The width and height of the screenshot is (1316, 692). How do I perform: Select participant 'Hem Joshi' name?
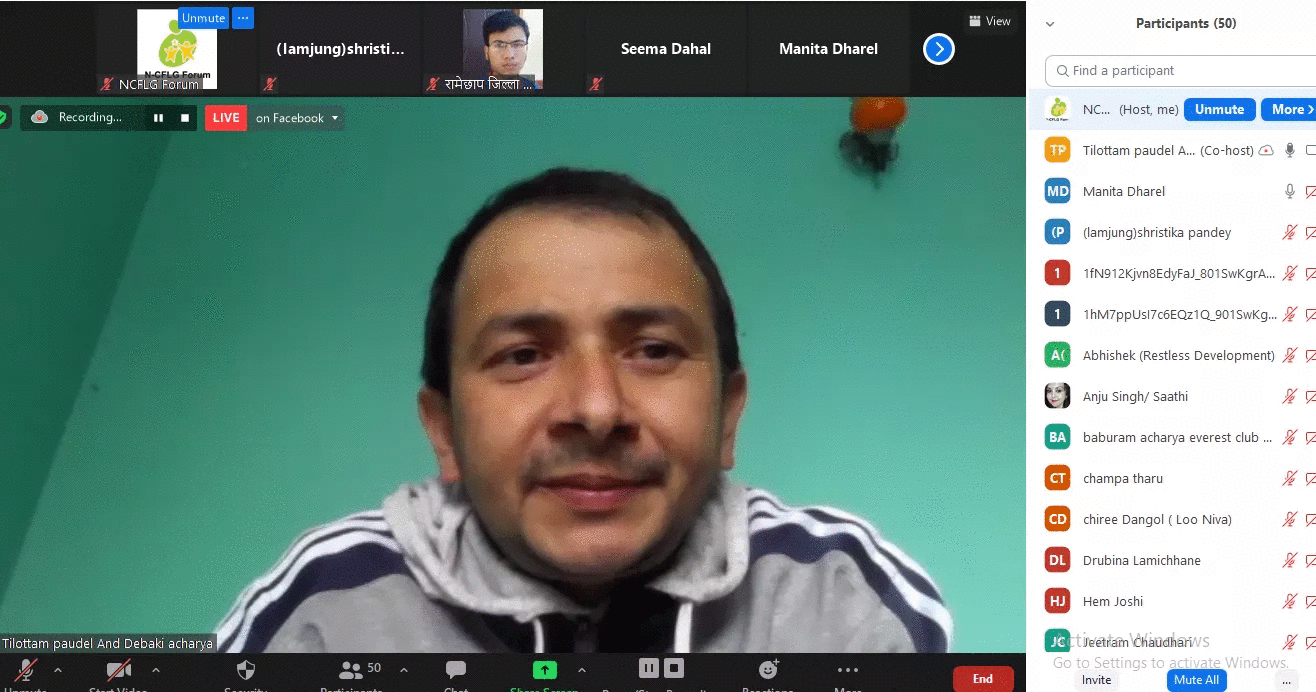pos(1113,601)
